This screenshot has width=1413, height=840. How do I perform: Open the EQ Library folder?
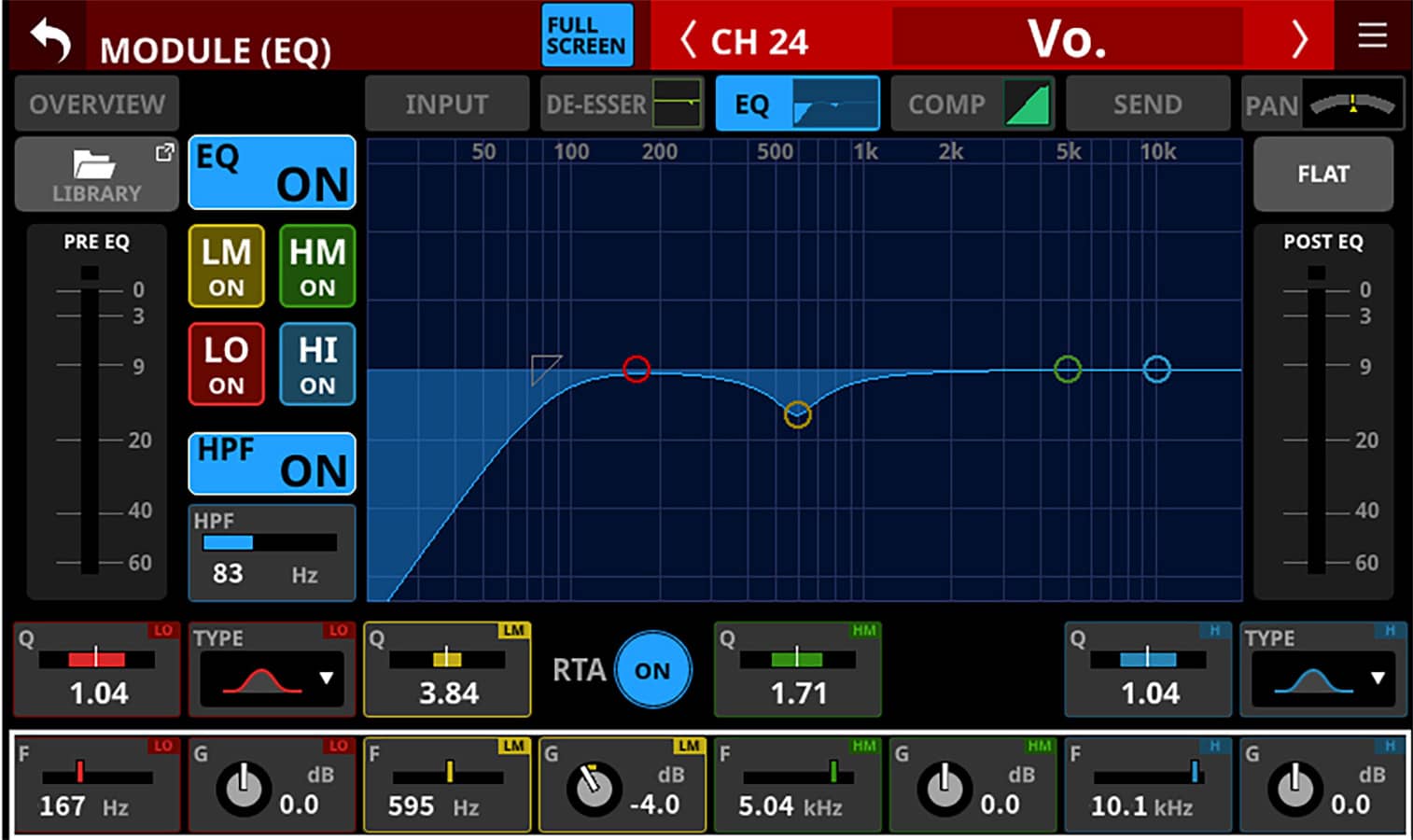97,175
